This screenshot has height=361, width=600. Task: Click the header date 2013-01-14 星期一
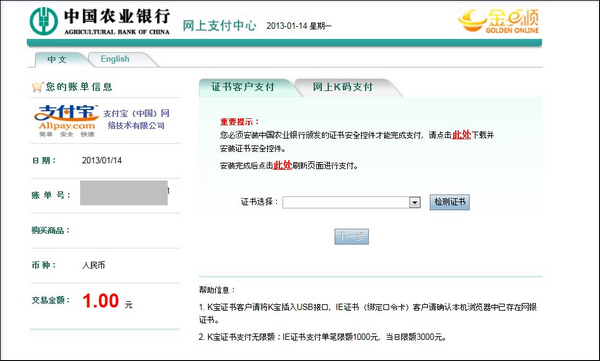point(299,26)
